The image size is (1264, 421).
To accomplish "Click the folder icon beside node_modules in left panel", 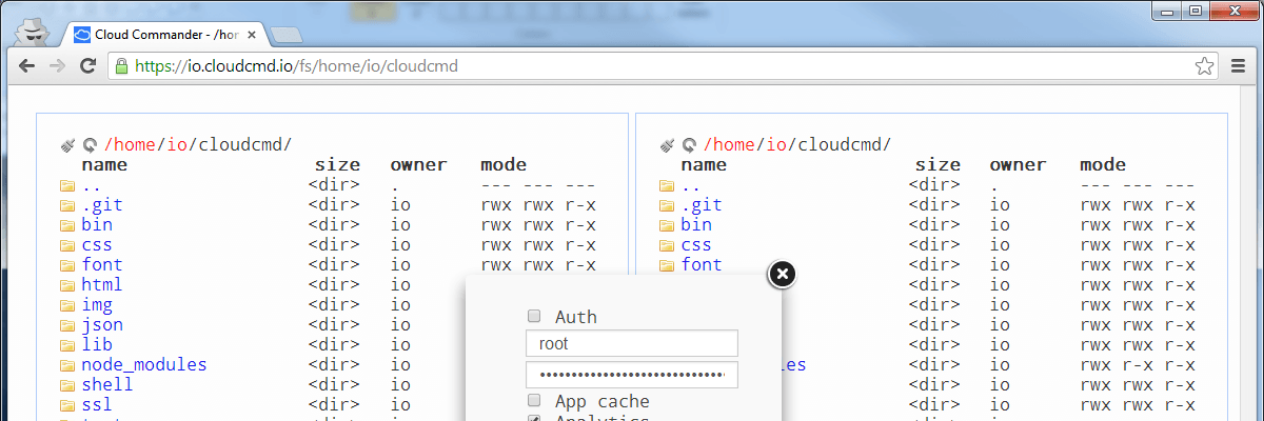I will (x=67, y=365).
